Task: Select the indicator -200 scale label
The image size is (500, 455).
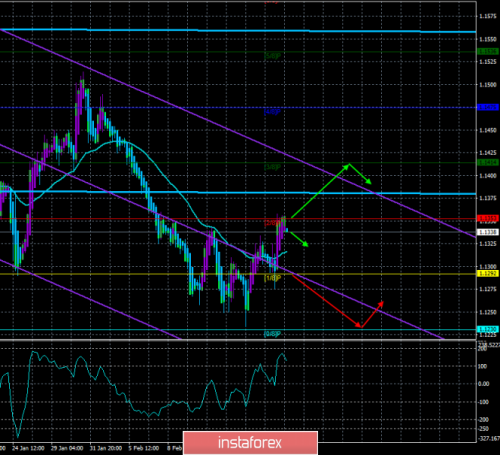Action: tap(484, 420)
